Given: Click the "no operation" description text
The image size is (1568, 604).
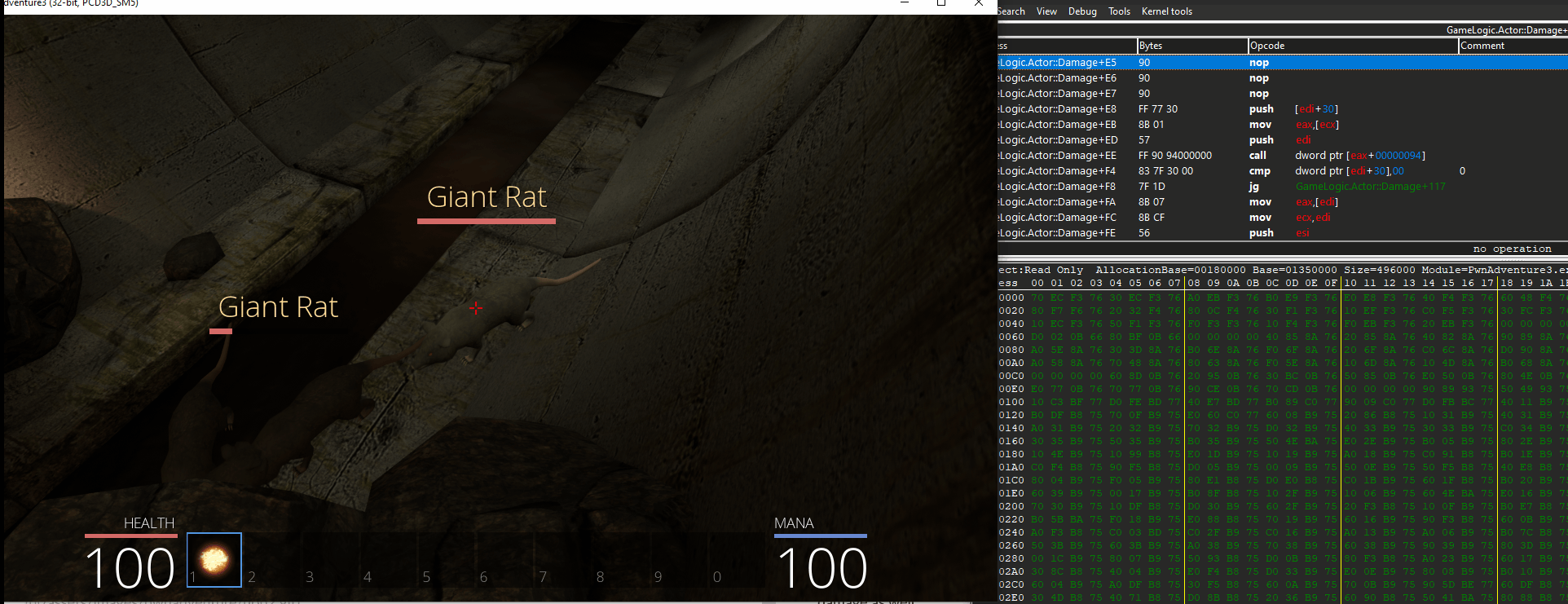Looking at the screenshot, I should tap(1512, 249).
